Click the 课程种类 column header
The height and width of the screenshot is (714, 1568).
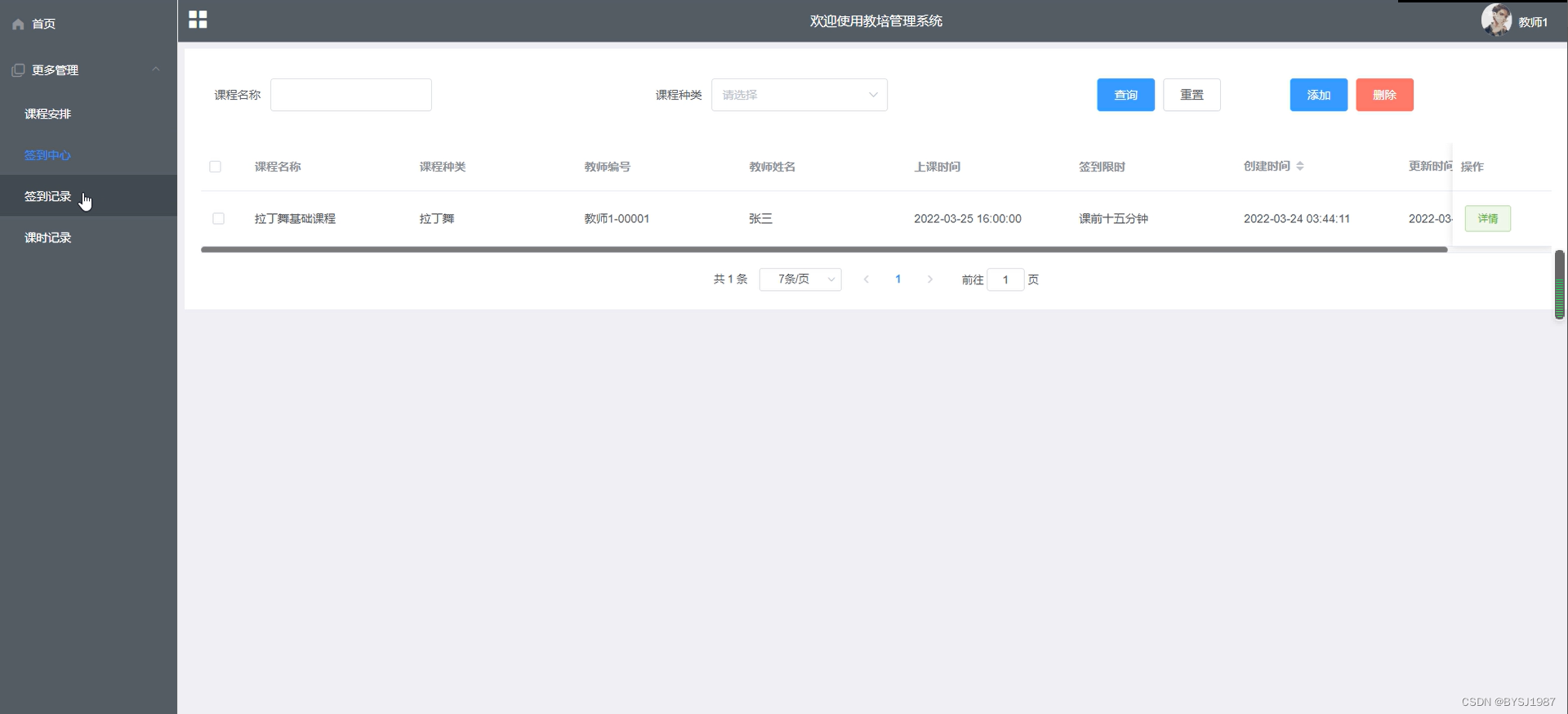(x=443, y=167)
